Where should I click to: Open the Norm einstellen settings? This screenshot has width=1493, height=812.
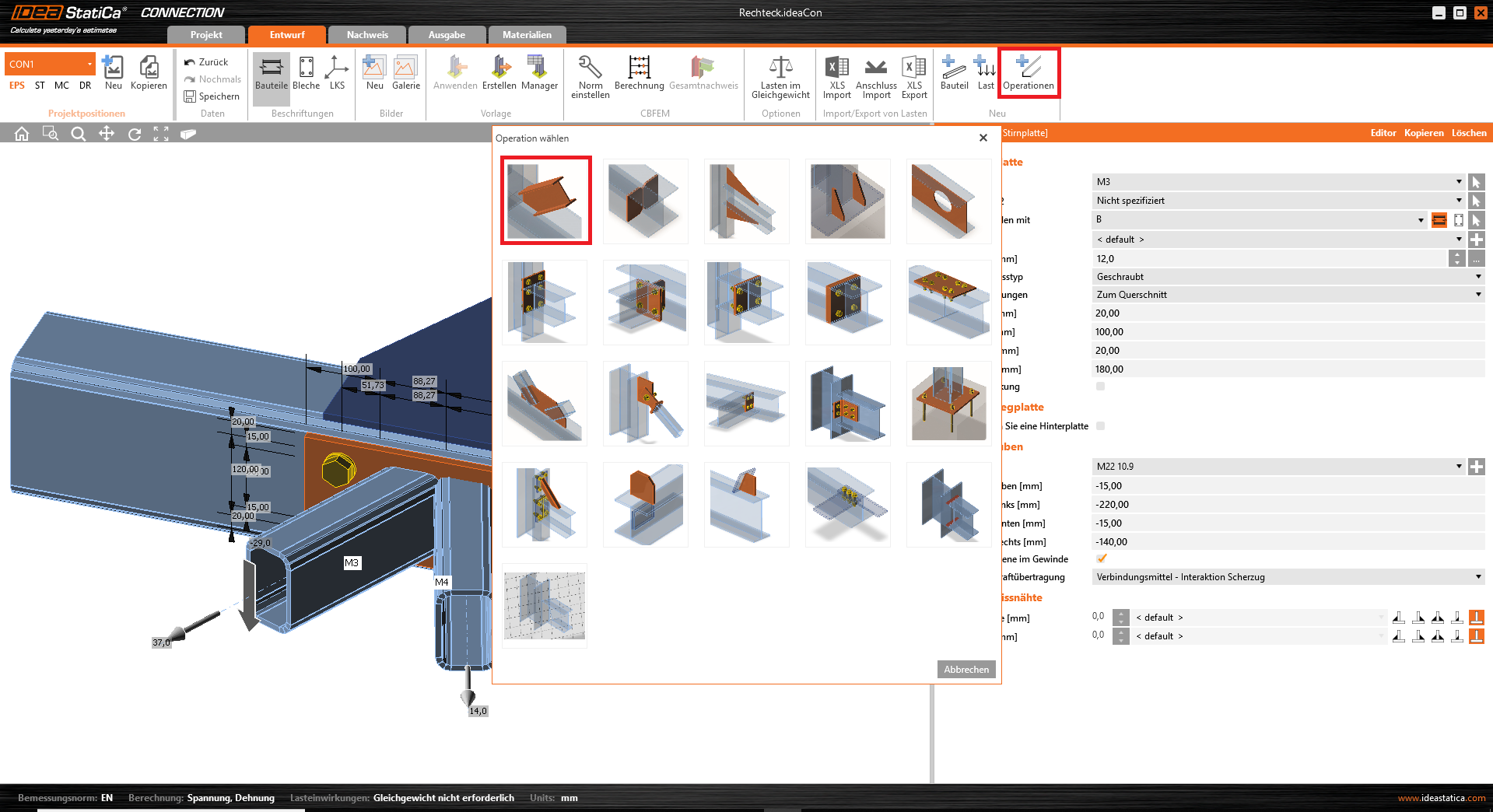(590, 76)
